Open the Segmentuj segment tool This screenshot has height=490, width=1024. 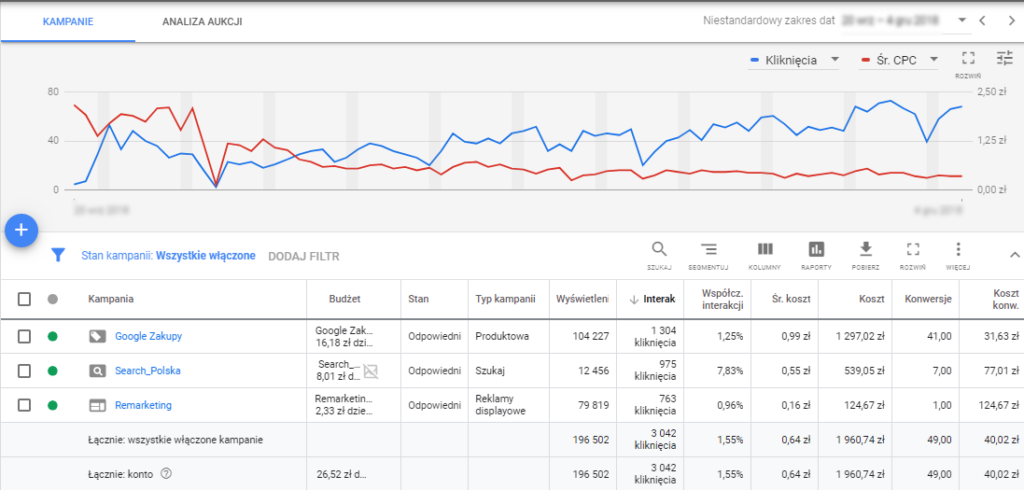pyautogui.click(x=709, y=255)
